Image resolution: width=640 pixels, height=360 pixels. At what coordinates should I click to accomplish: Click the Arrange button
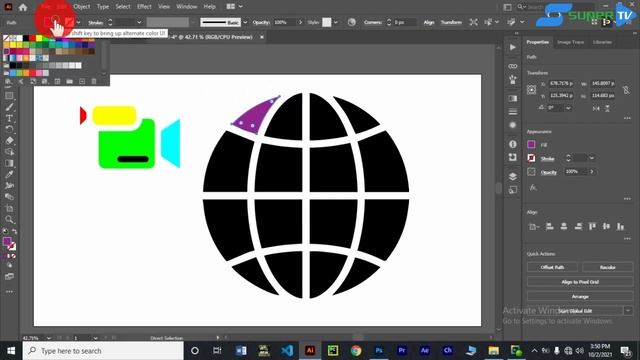click(580, 297)
